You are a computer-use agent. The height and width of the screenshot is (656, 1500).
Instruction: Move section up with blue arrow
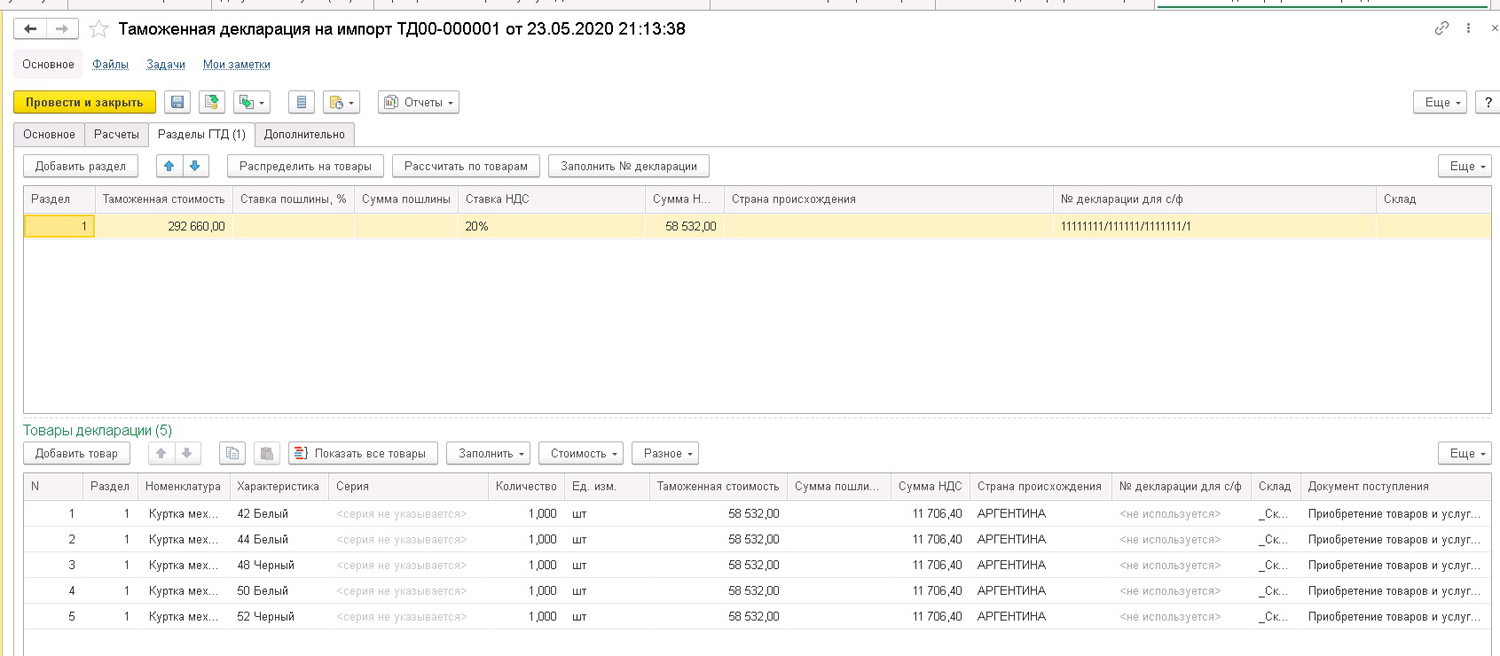tap(170, 166)
